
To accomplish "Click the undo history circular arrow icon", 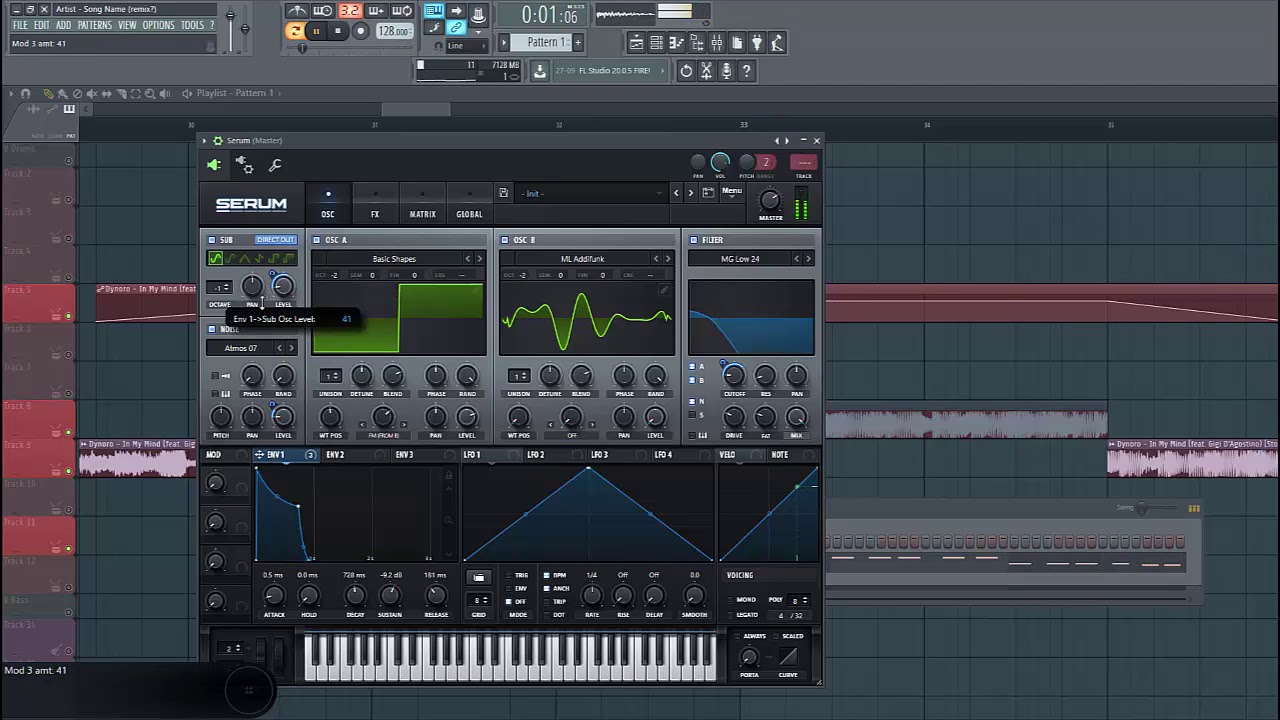I will pyautogui.click(x=686, y=70).
